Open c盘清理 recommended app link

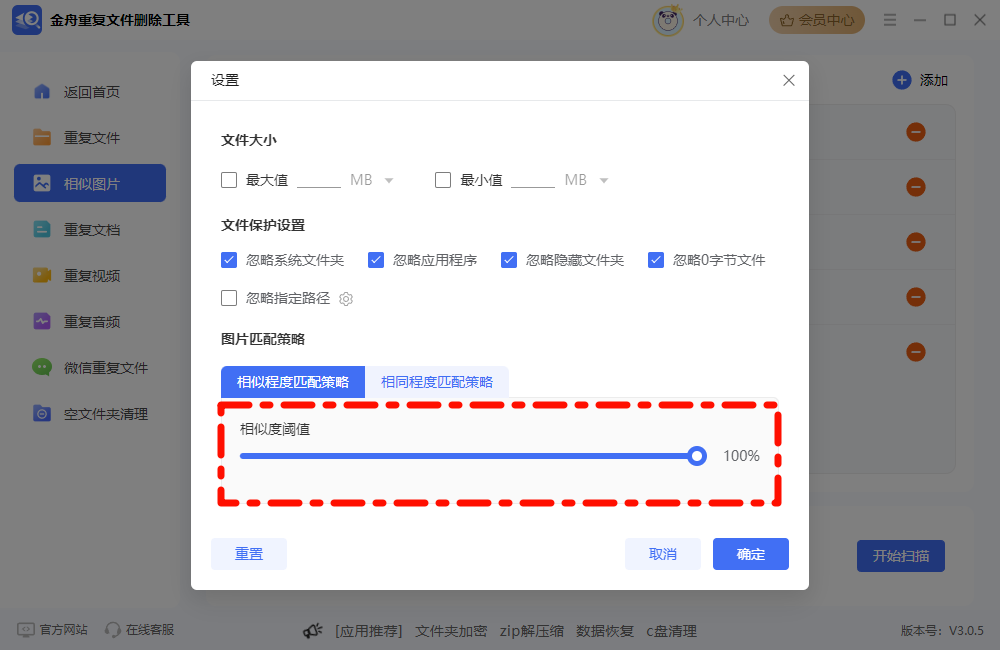click(672, 632)
